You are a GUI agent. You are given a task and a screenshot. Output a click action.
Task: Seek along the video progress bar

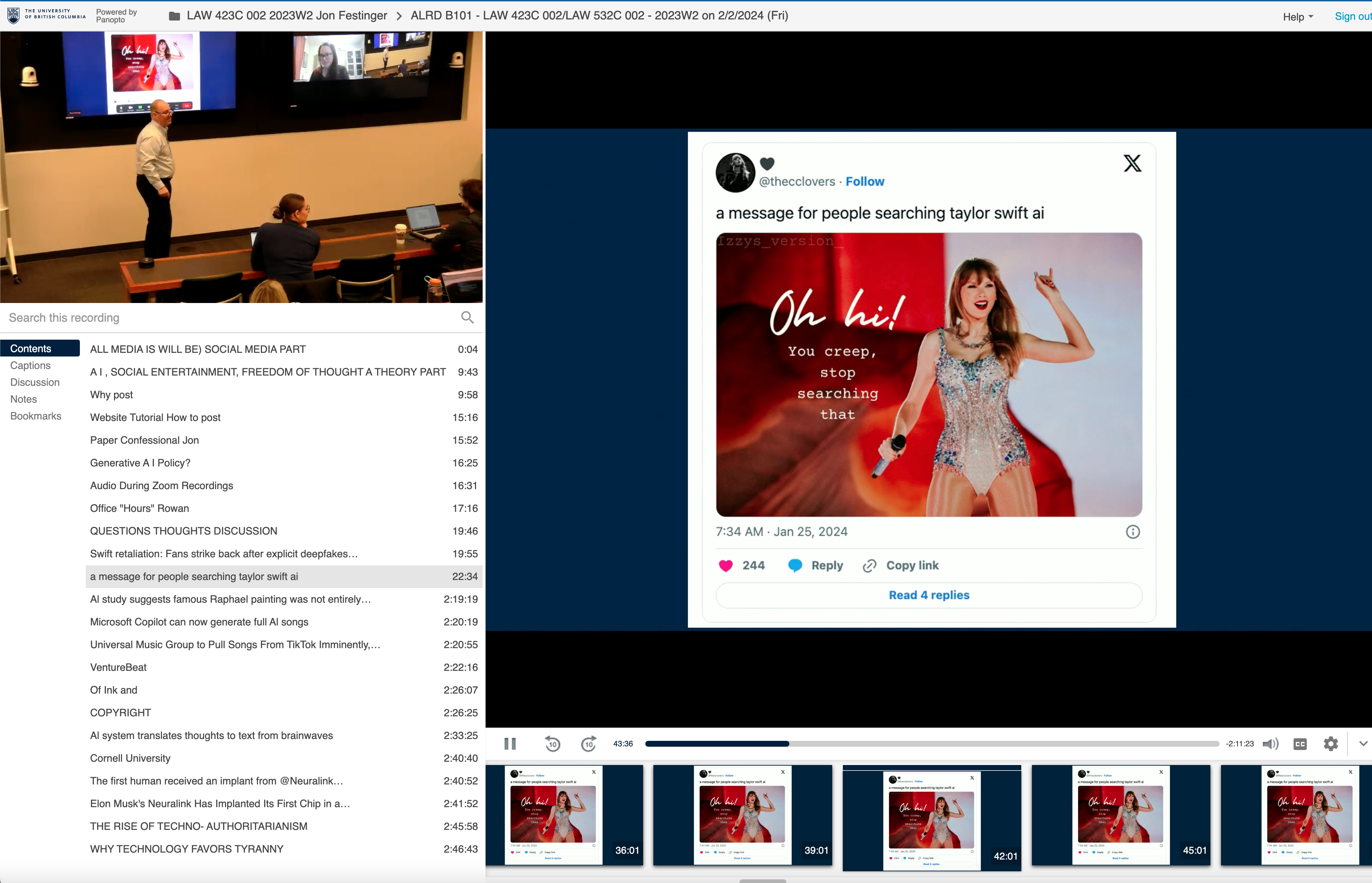click(932, 744)
